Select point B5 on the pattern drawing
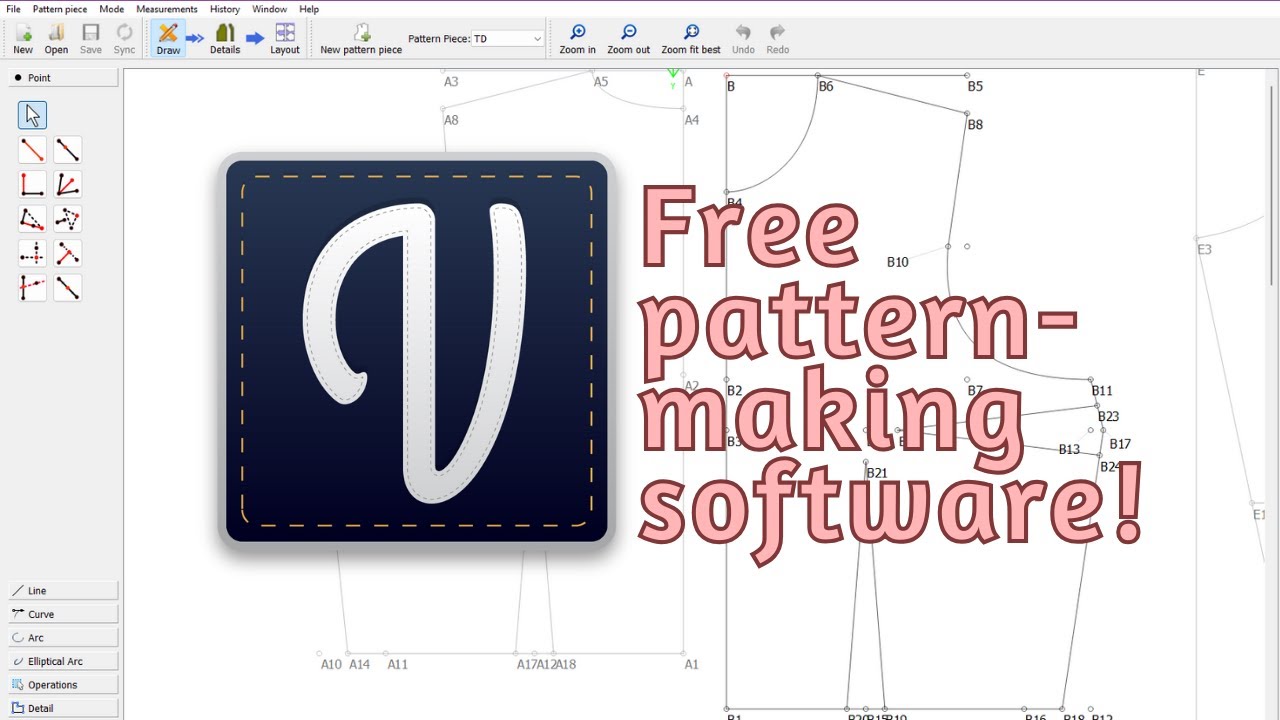Image resolution: width=1280 pixels, height=720 pixels. coord(967,75)
